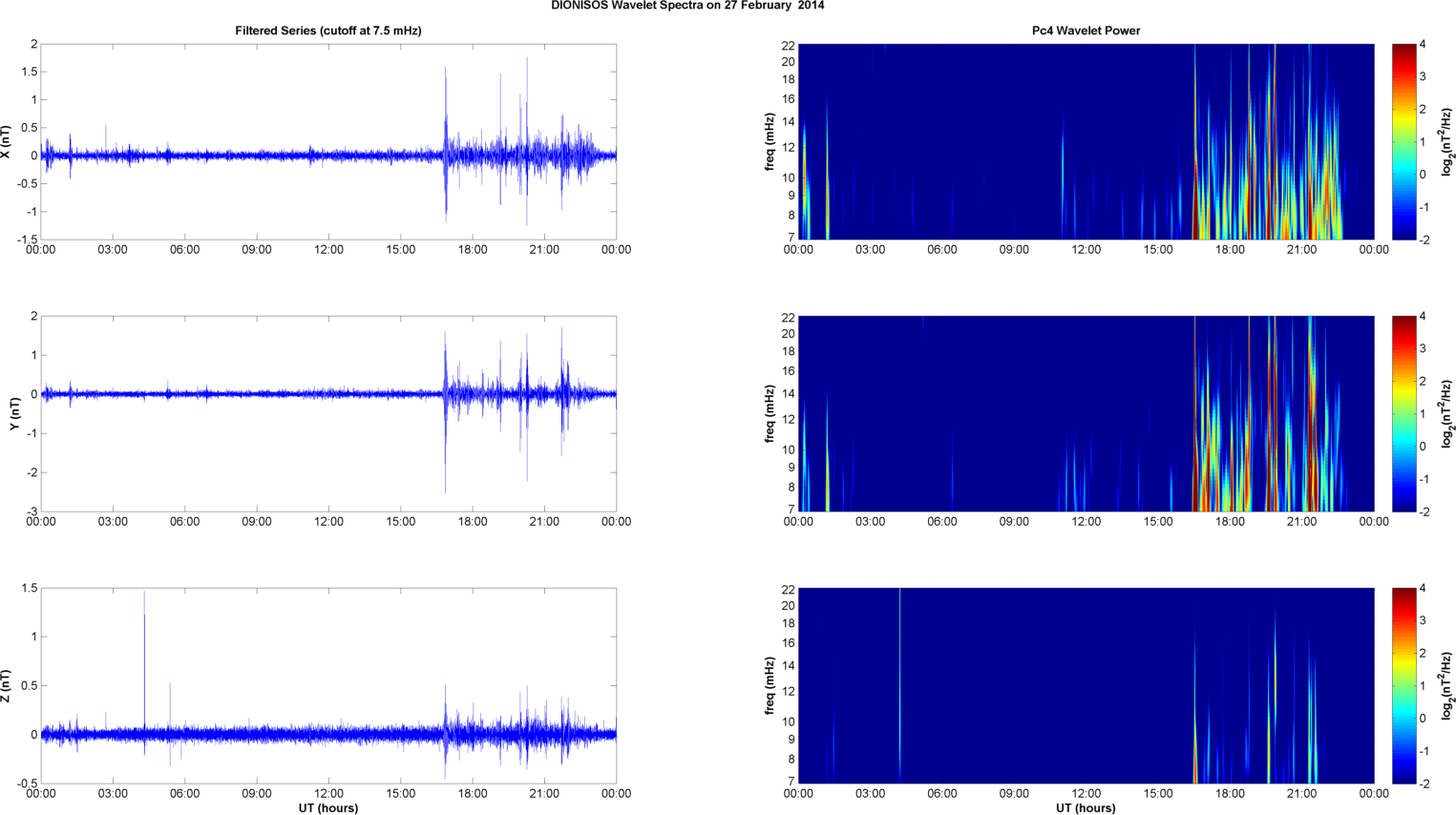
Task: Select the Pc4 Wavelet Power title
Action: pyautogui.click(x=1086, y=31)
